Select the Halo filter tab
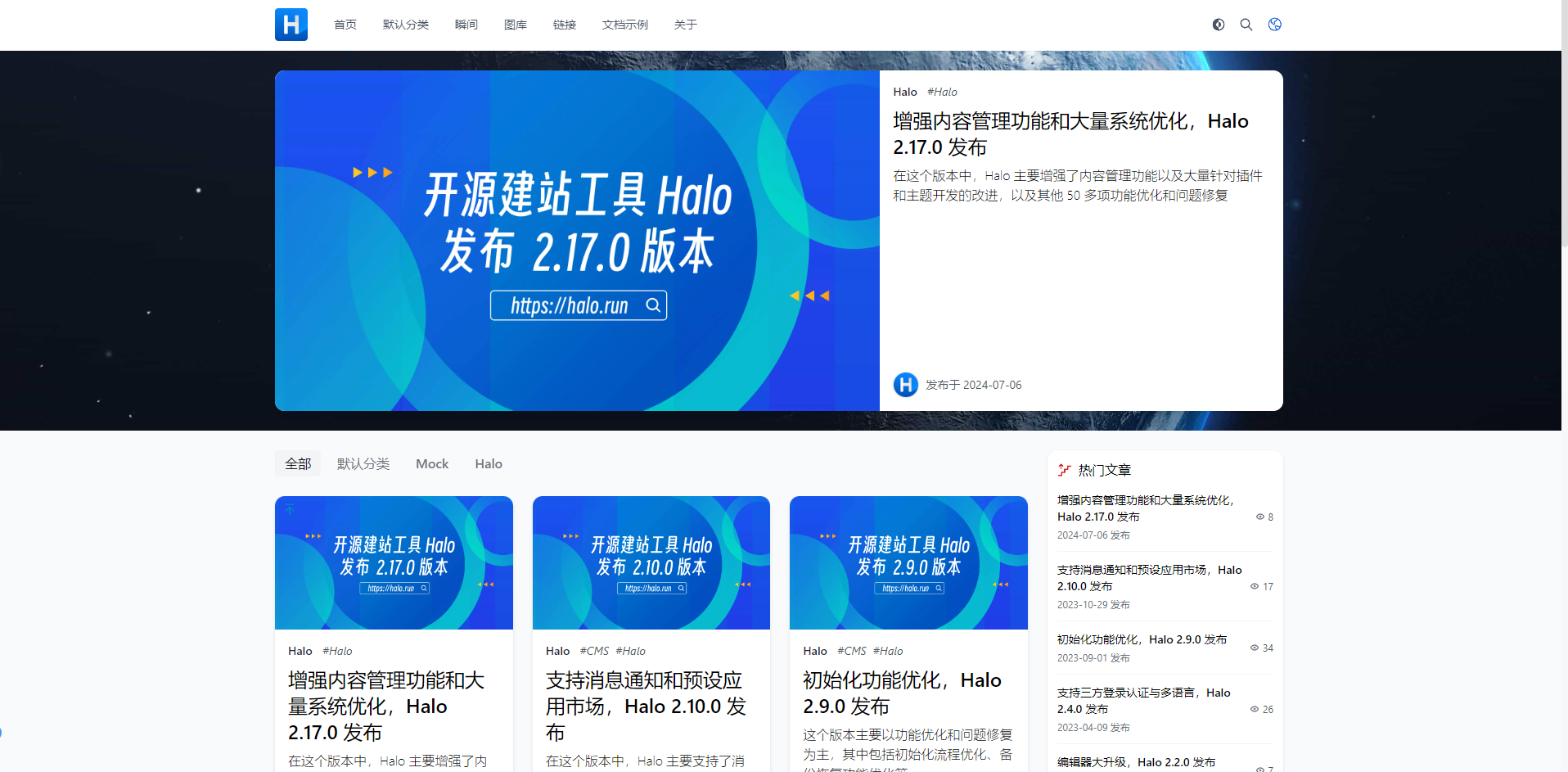The image size is (1568, 772). pos(489,463)
